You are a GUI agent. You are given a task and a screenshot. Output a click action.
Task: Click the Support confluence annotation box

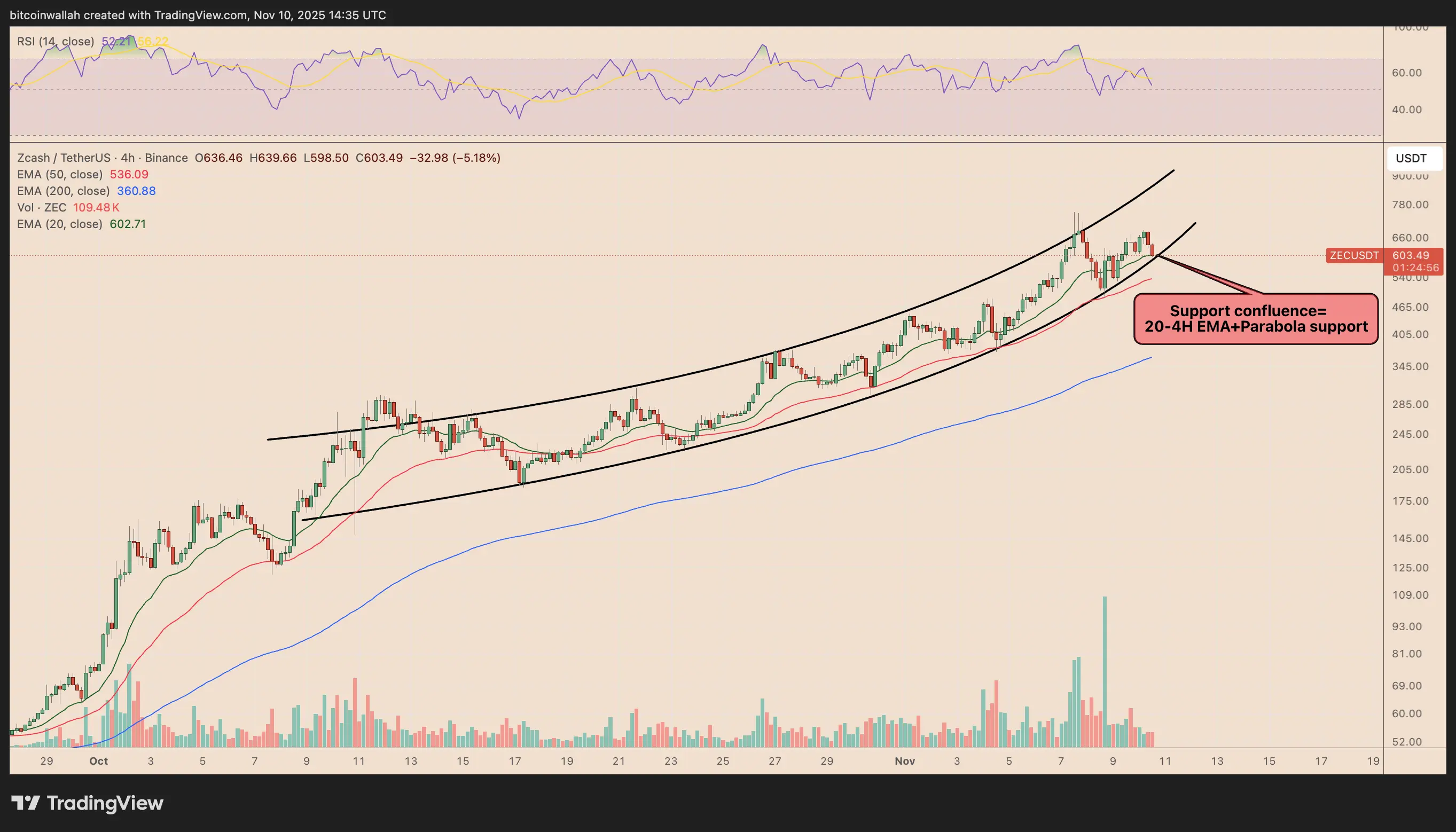pos(1255,319)
